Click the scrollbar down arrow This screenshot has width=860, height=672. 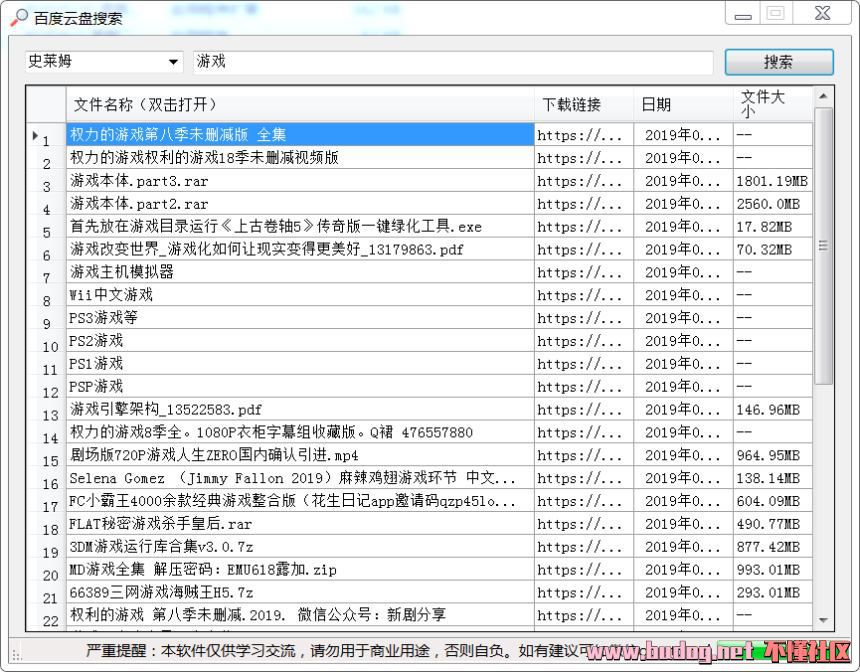[x=823, y=620]
